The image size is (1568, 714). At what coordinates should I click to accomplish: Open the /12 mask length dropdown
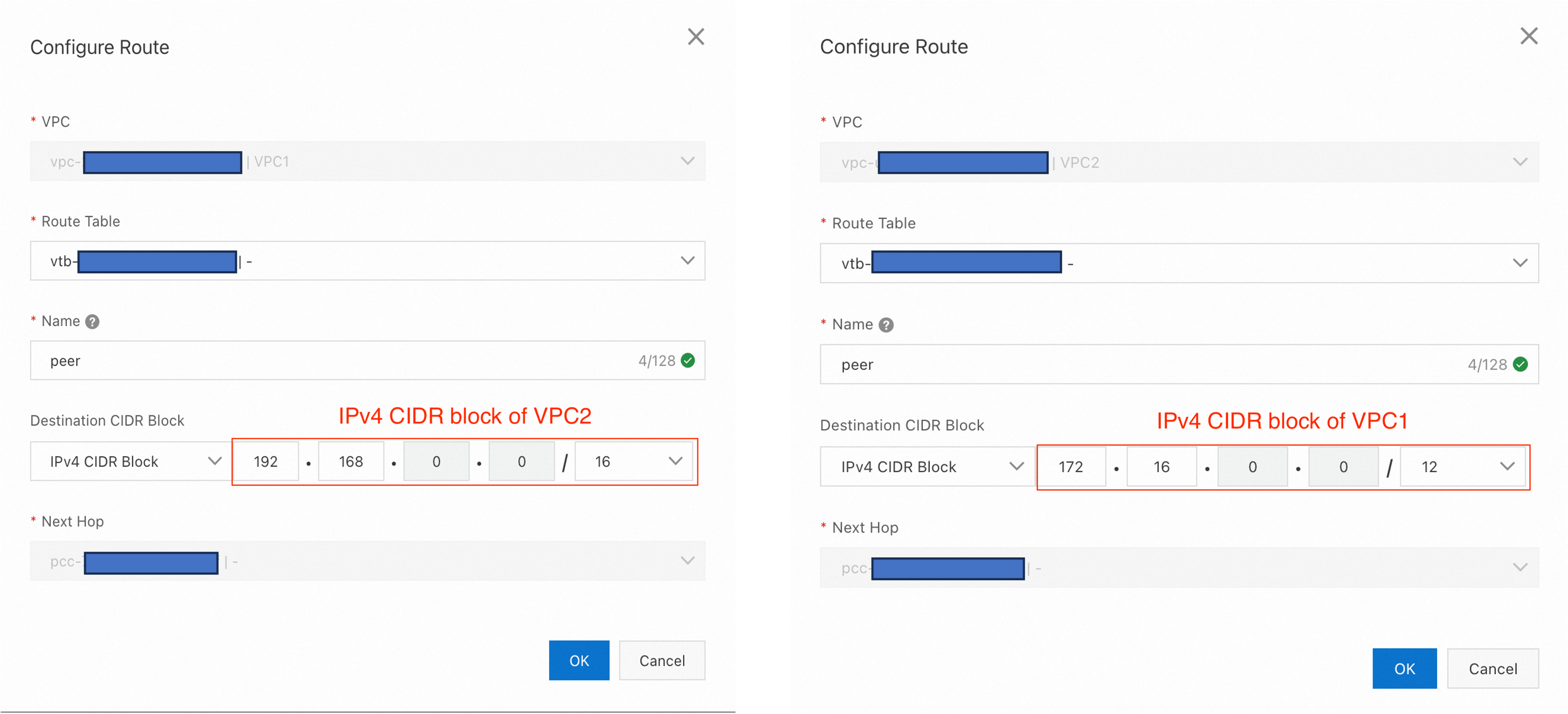[x=1463, y=467]
